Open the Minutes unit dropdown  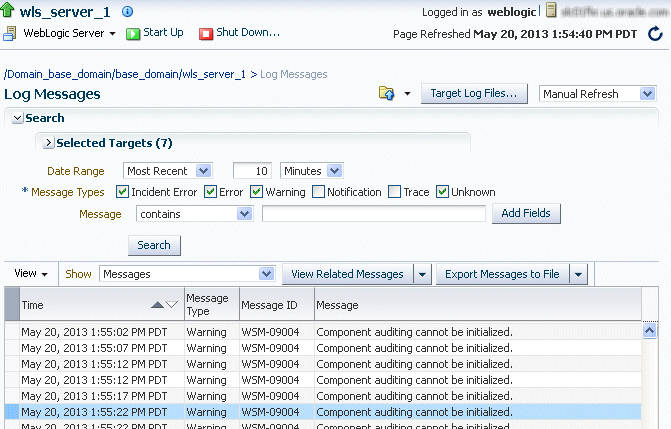(x=335, y=171)
